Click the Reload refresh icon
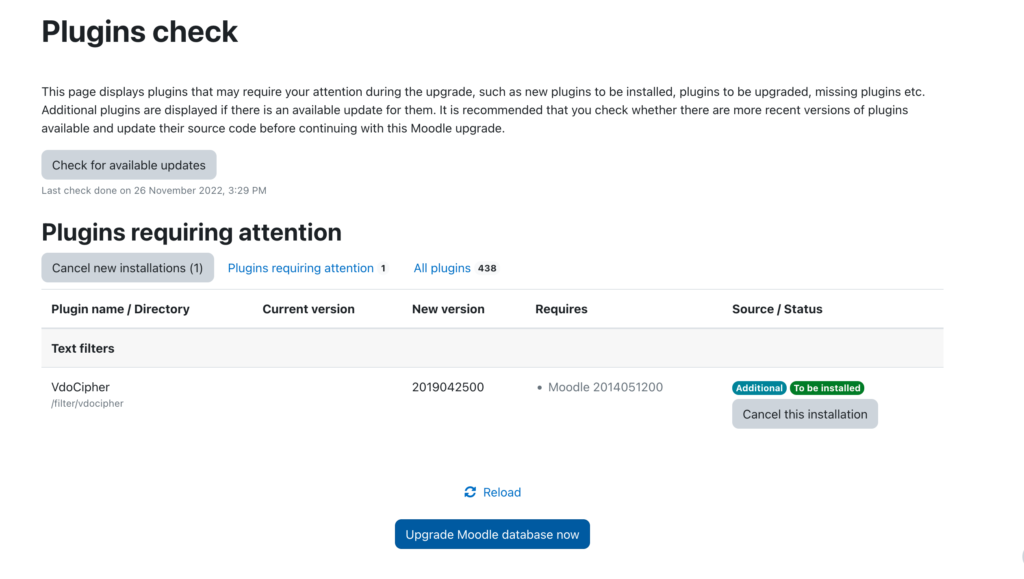1024x579 pixels. click(x=470, y=492)
